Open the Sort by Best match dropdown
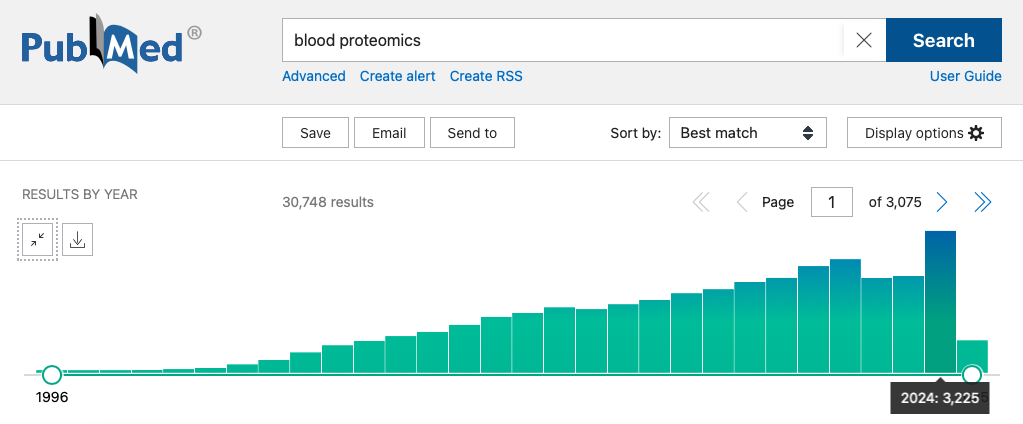1023x424 pixels. click(746, 133)
